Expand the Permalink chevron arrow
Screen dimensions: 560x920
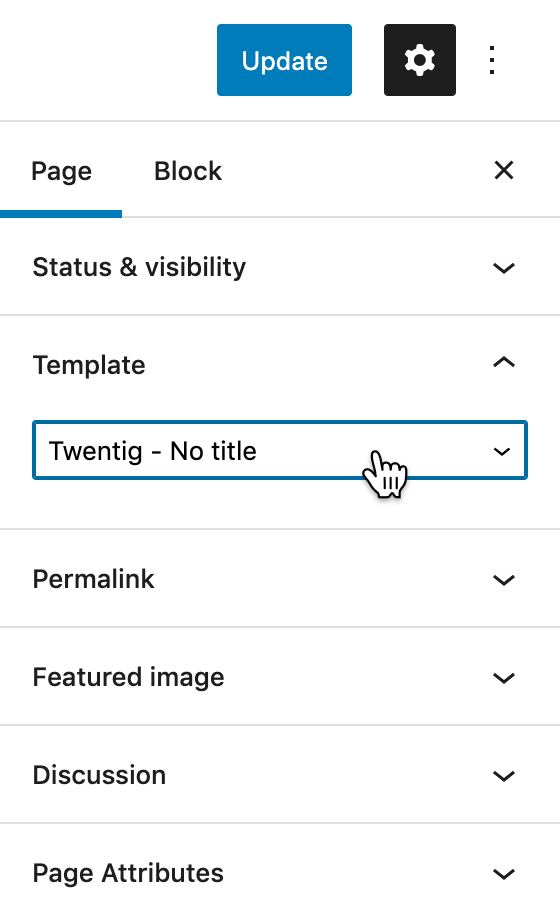[504, 580]
